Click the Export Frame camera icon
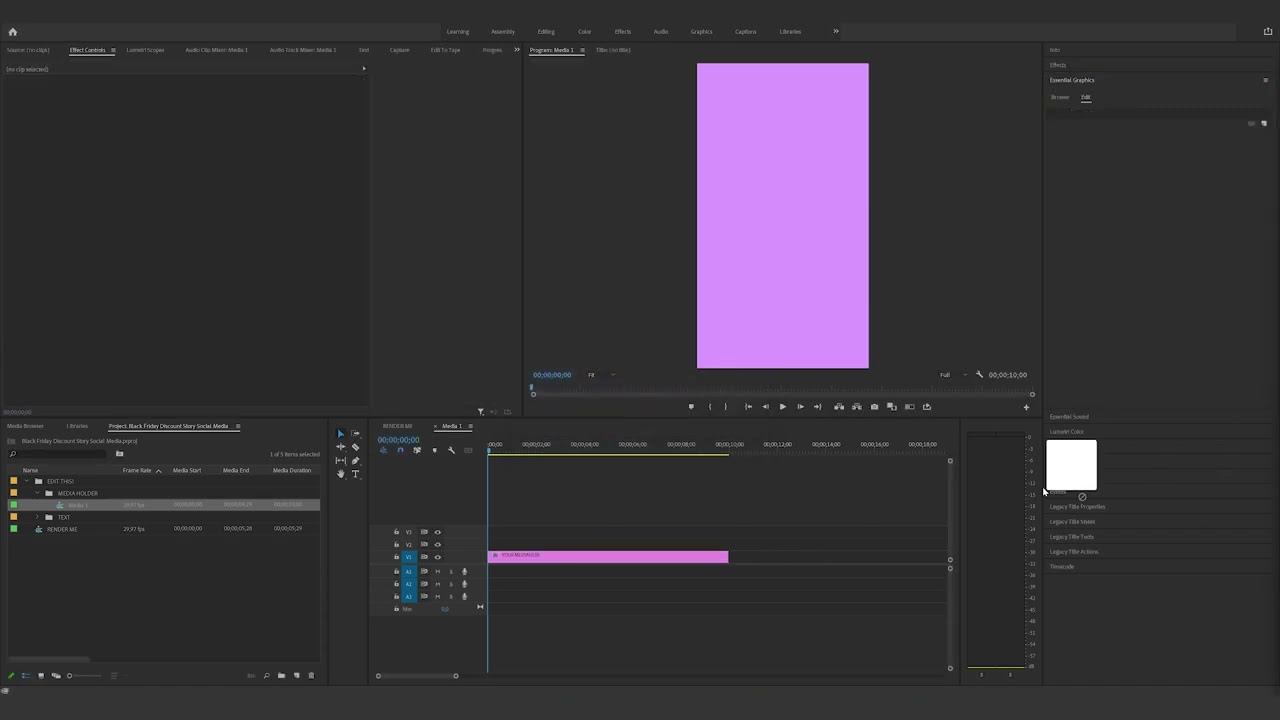 [874, 407]
